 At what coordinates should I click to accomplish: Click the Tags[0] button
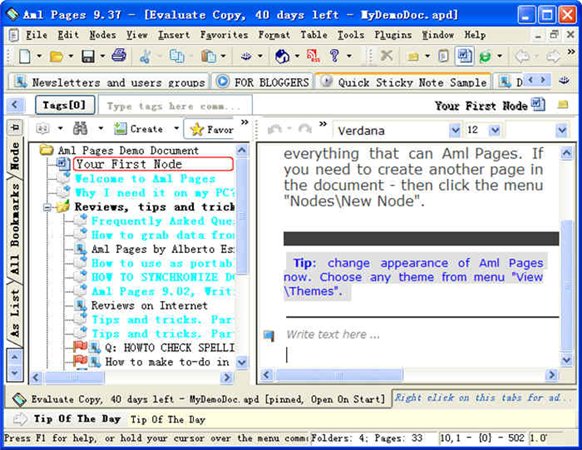pyautogui.click(x=65, y=105)
